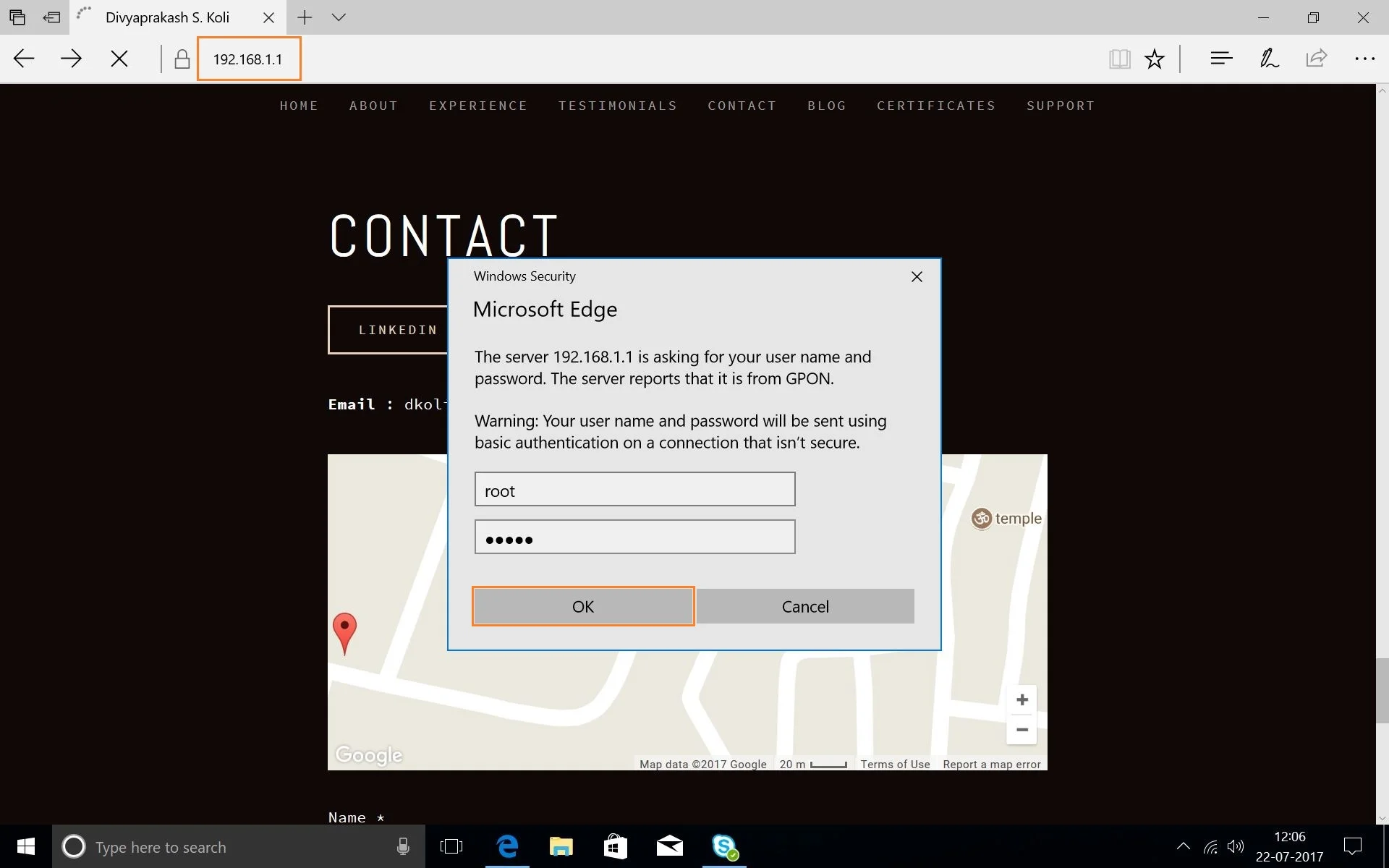1389x868 pixels.
Task: Open Task View on taskbar
Action: (x=451, y=846)
